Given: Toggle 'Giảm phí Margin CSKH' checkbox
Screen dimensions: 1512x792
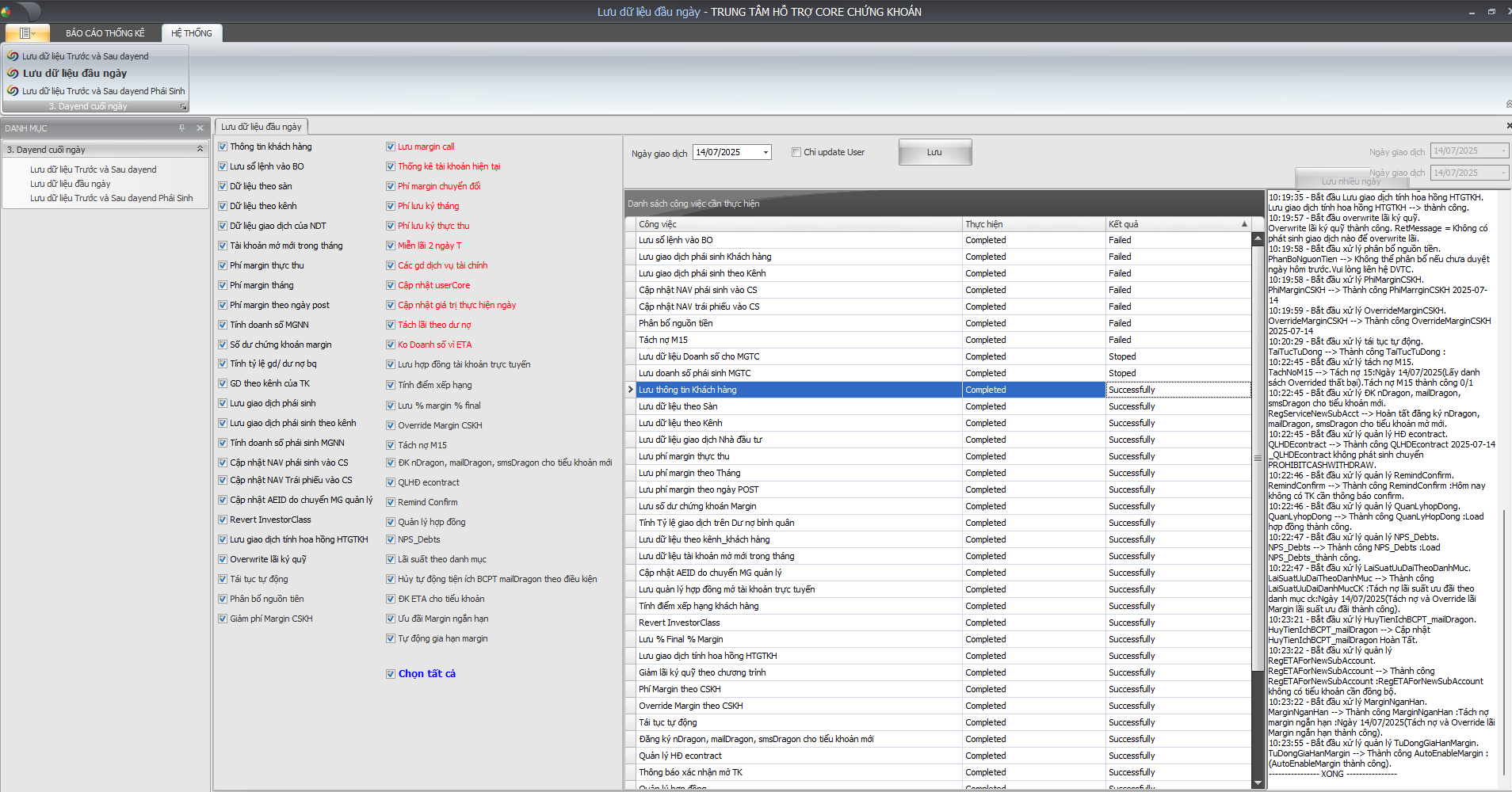Looking at the screenshot, I should [223, 619].
